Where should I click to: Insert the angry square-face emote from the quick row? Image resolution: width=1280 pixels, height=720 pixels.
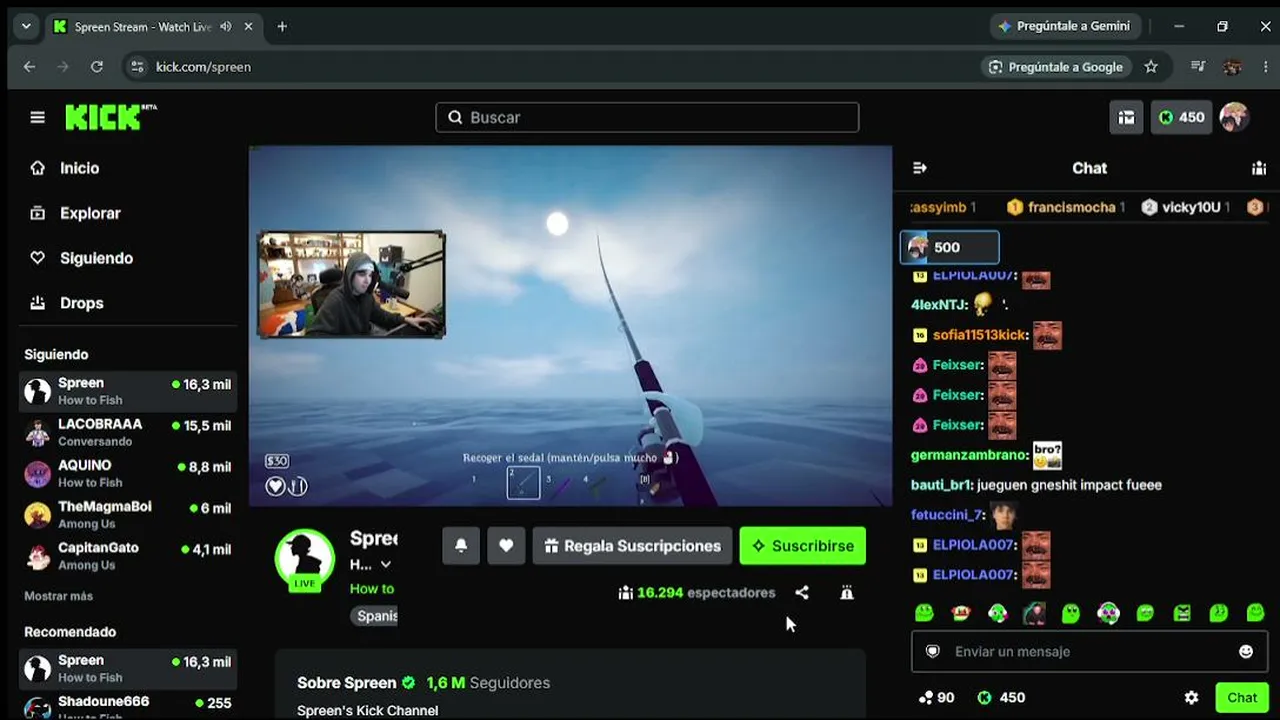[1182, 613]
